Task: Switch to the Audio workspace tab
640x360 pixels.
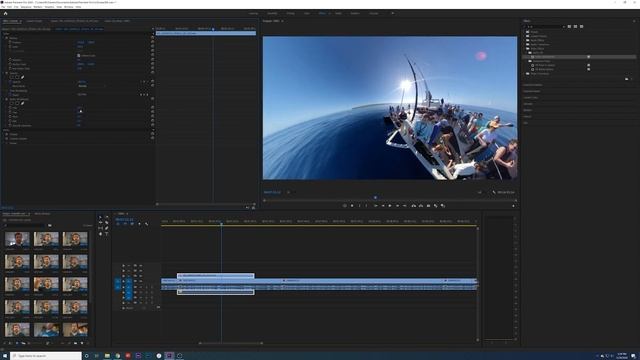Action: coord(338,13)
